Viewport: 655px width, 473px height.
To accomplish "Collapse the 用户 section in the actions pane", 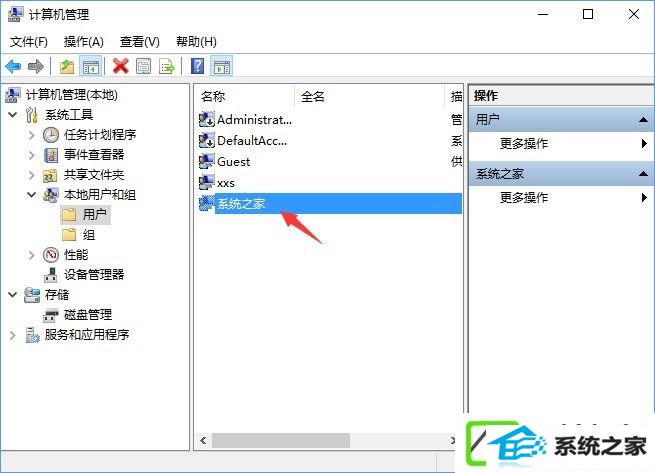I will [643, 120].
